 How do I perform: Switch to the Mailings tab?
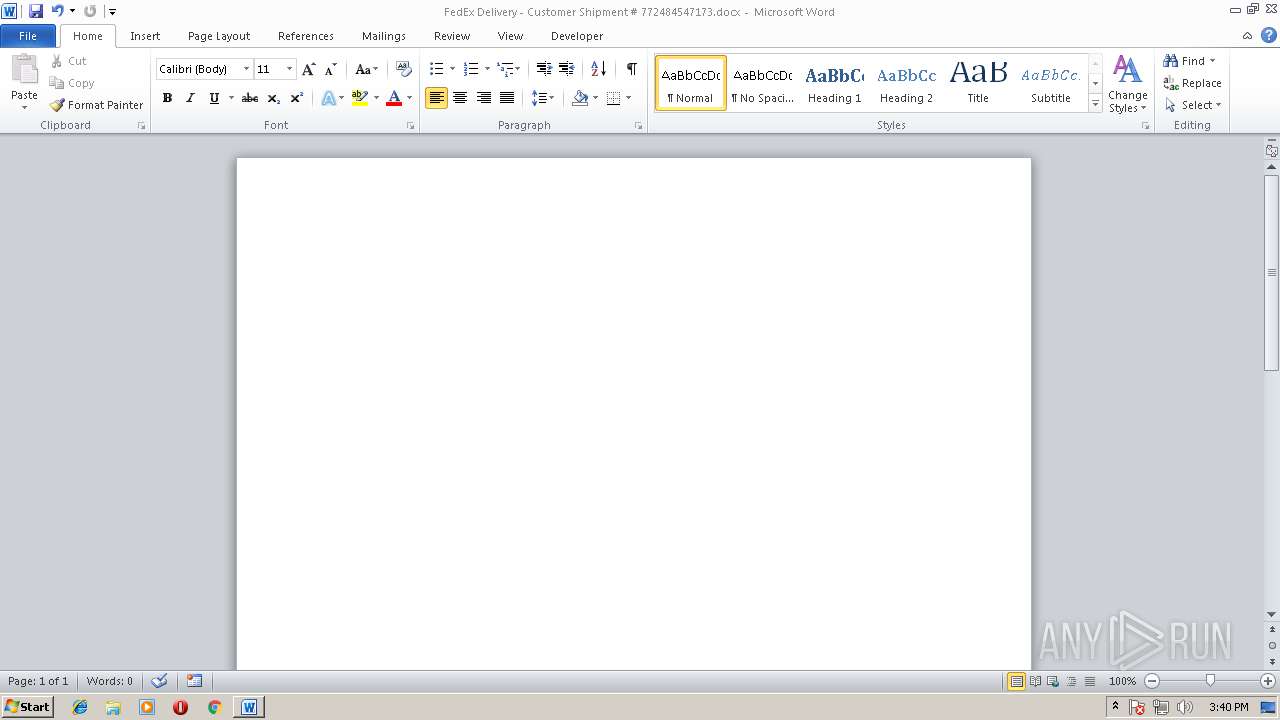tap(384, 36)
